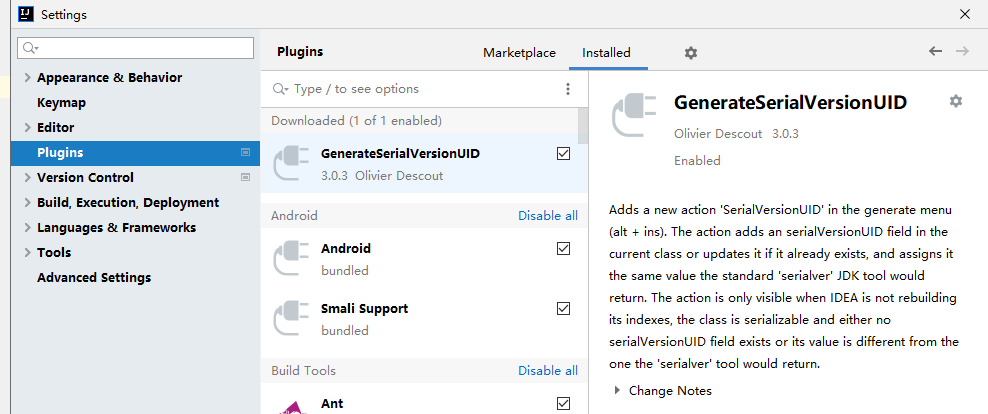Uncheck the Android plugin checkbox
Image resolution: width=988 pixels, height=414 pixels.
pyautogui.click(x=563, y=249)
